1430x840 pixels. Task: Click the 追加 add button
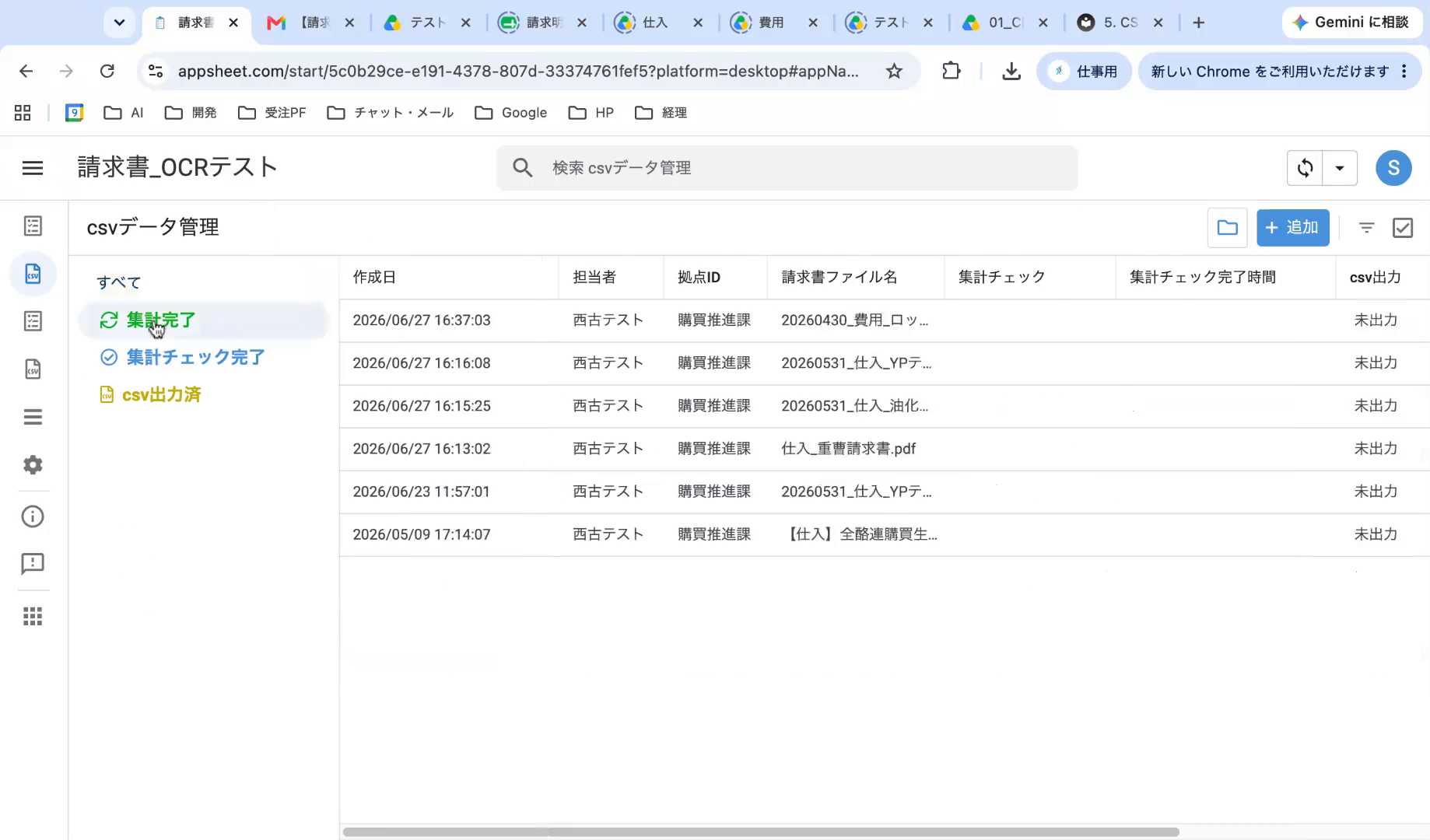(x=1293, y=227)
